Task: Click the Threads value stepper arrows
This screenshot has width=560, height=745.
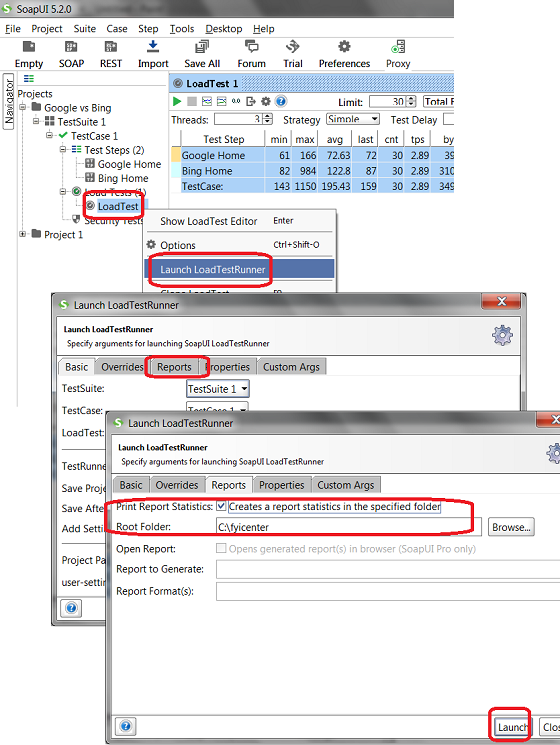Action: 268,119
